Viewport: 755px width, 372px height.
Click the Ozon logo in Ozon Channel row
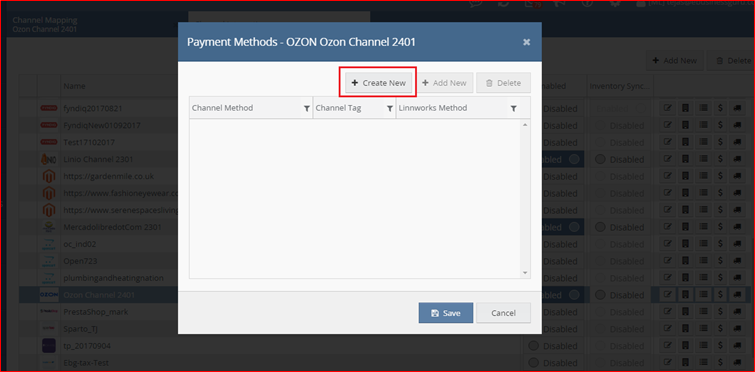click(x=49, y=295)
